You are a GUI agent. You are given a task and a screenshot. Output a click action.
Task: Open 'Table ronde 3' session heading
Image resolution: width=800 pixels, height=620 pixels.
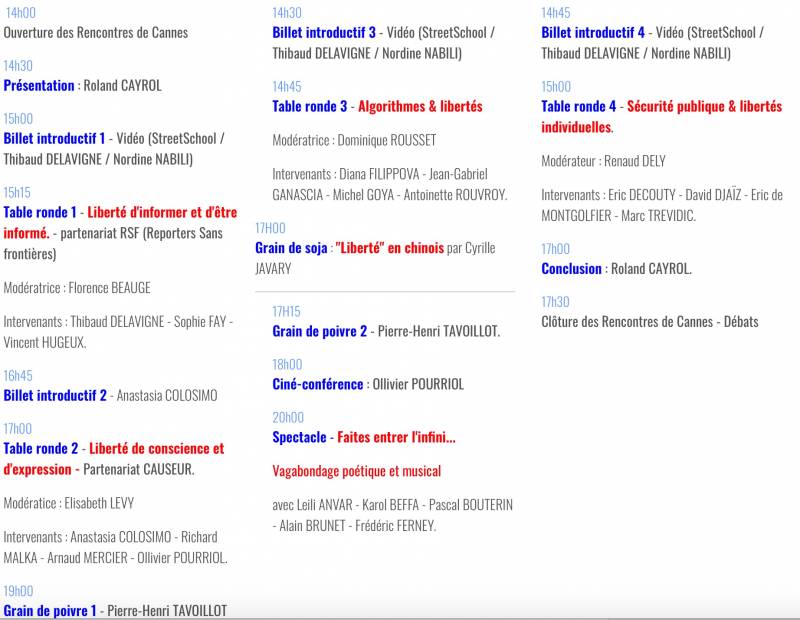[310, 106]
